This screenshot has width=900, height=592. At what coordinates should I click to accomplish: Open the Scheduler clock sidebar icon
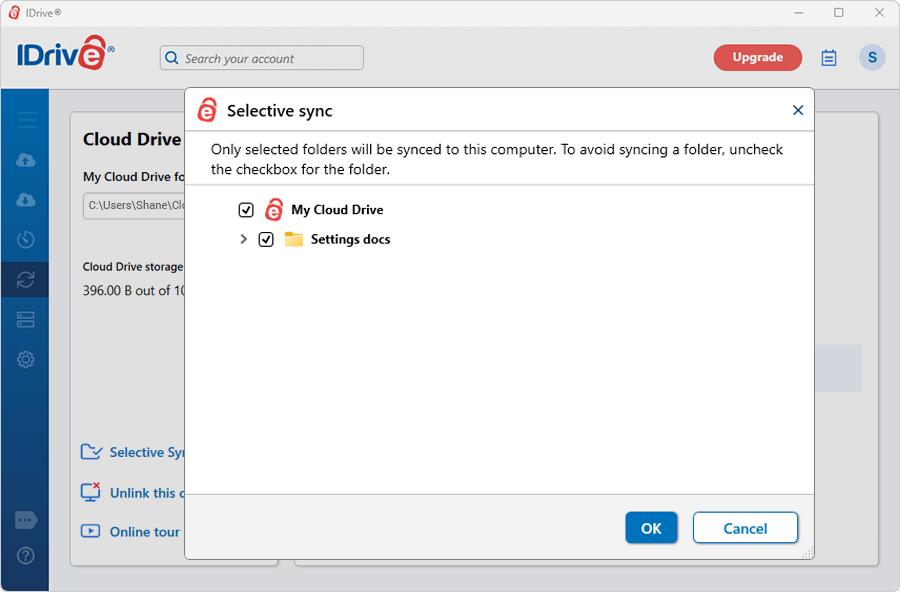pyautogui.click(x=26, y=240)
